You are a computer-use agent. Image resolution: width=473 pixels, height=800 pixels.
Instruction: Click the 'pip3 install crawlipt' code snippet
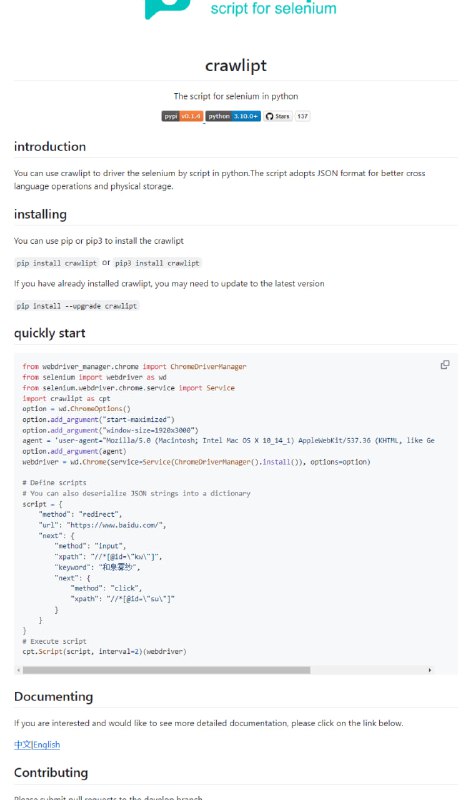[x=157, y=263]
